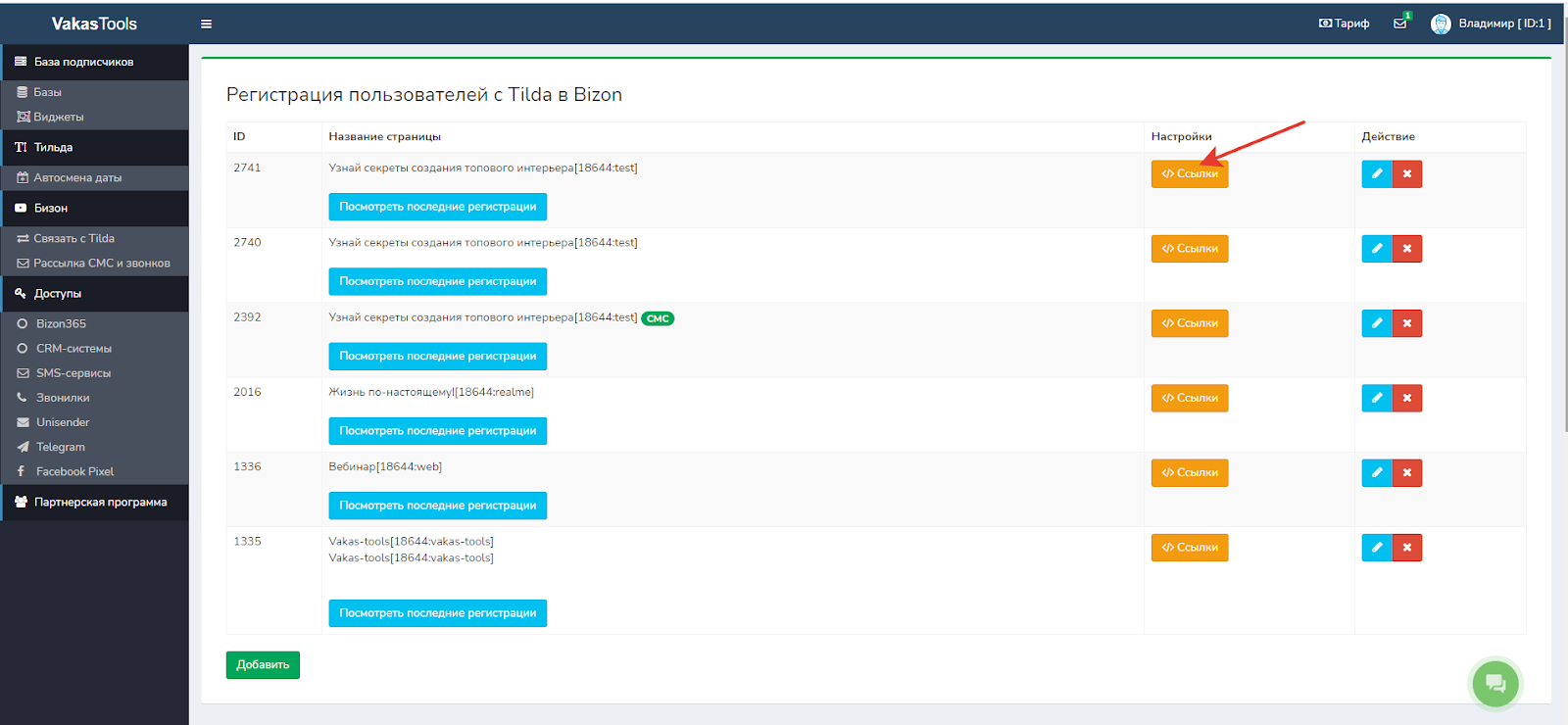This screenshot has height=725, width=1568.
Task: Edit the row with ID 2392
Action: pyautogui.click(x=1376, y=323)
